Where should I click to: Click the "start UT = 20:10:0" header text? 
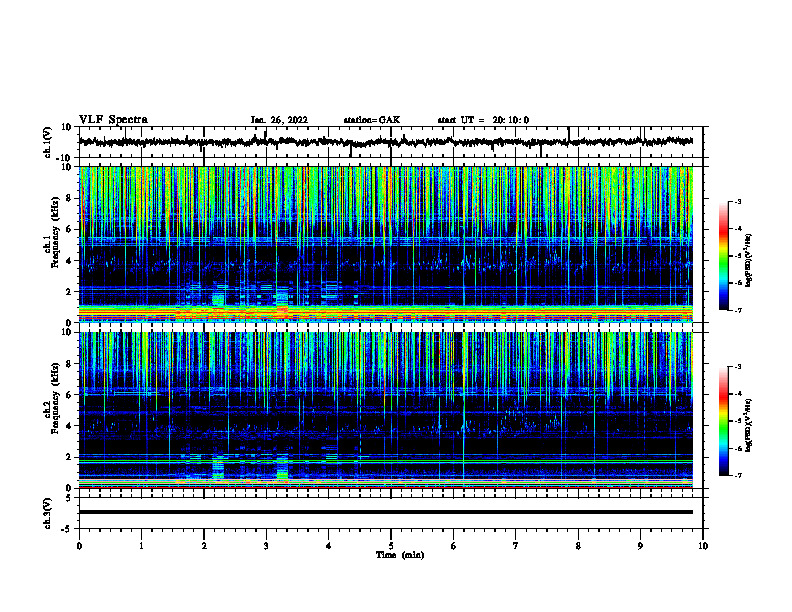click(x=483, y=120)
